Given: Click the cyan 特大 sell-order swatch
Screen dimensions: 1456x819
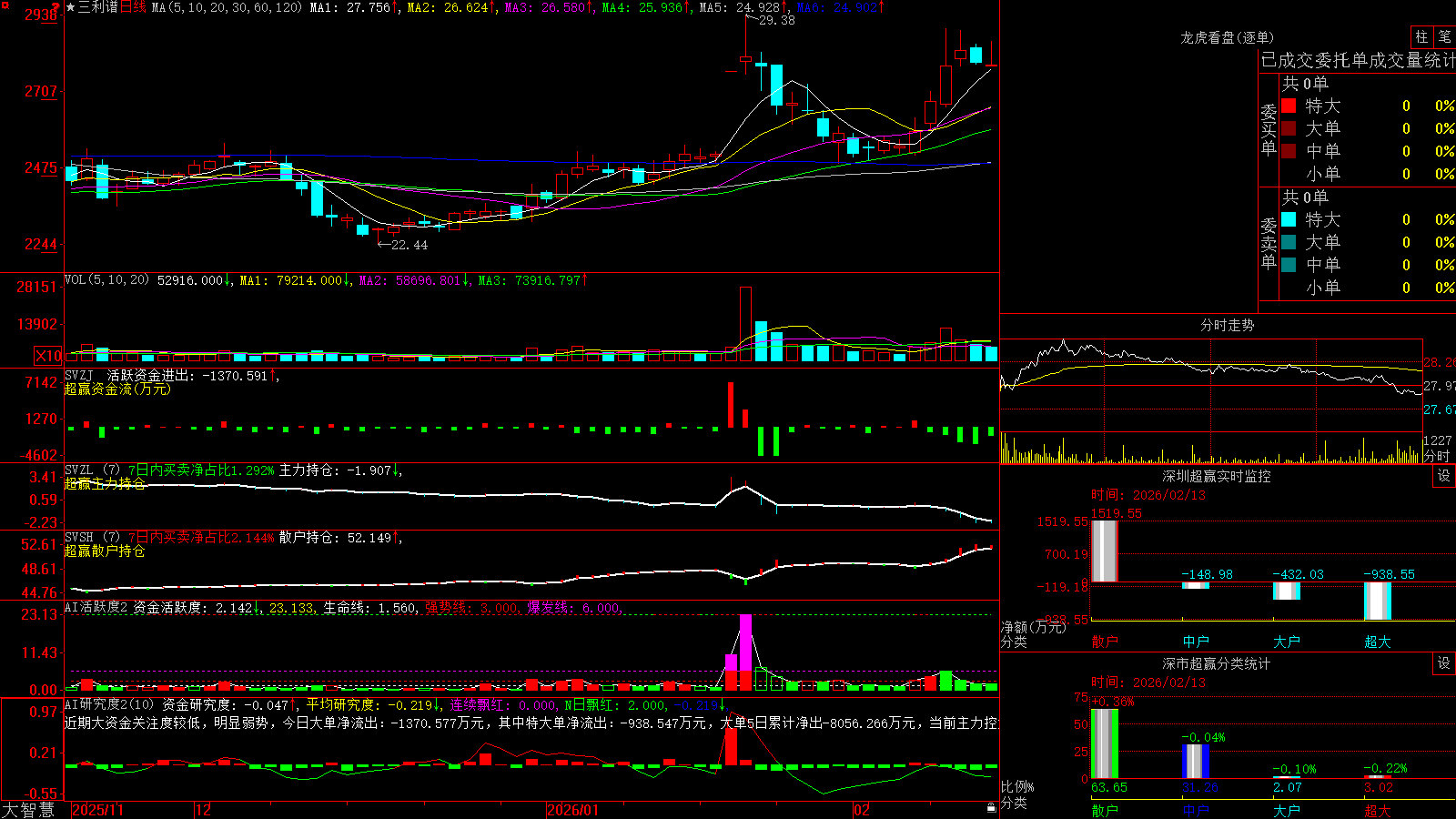Looking at the screenshot, I should 1289,219.
